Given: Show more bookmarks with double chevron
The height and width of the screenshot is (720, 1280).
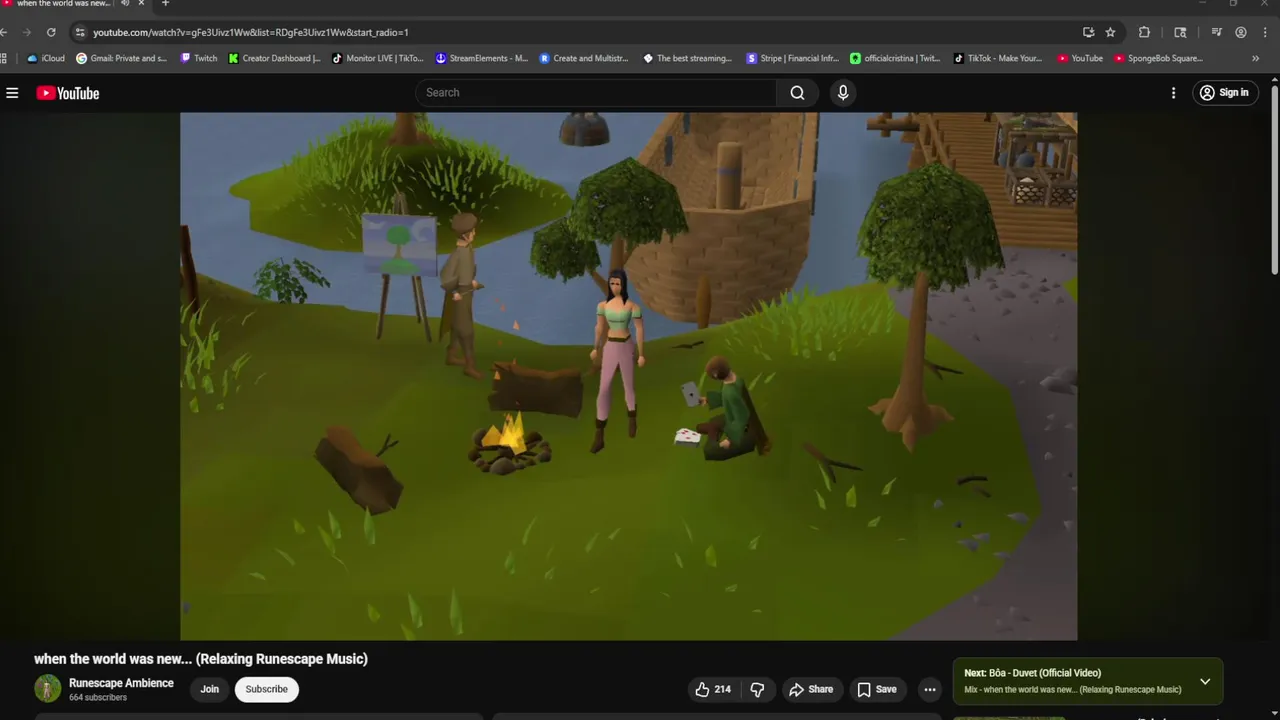Looking at the screenshot, I should tap(1255, 58).
